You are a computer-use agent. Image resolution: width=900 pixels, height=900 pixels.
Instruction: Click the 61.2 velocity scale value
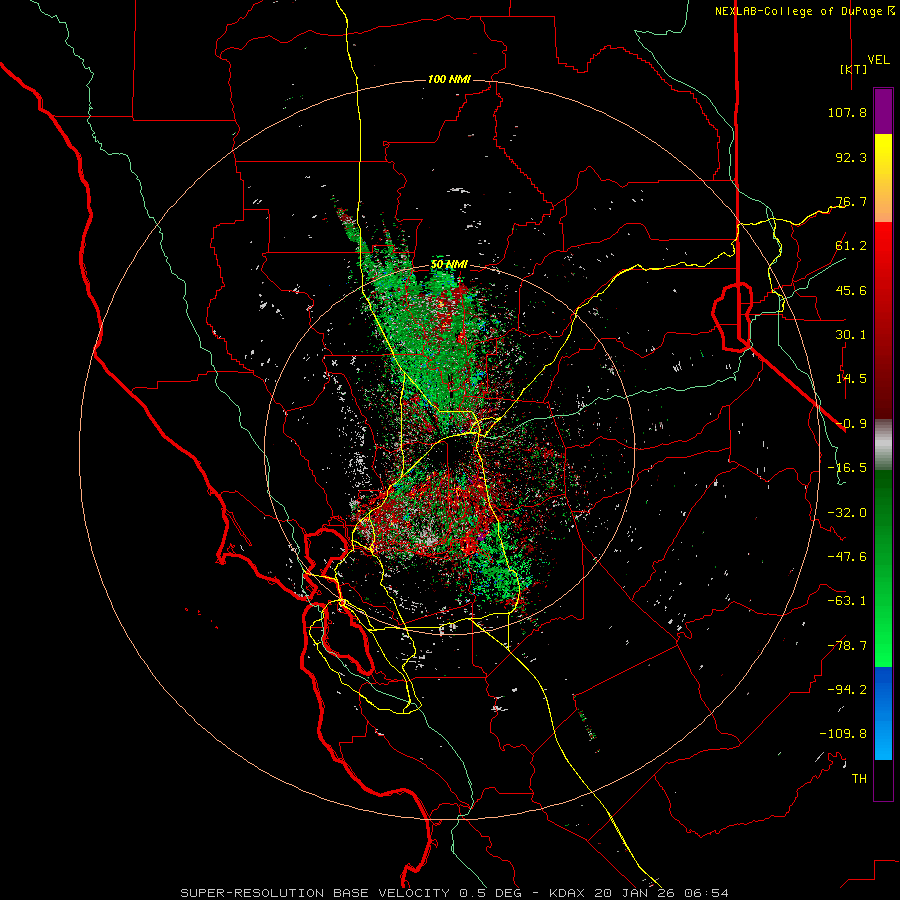point(851,246)
